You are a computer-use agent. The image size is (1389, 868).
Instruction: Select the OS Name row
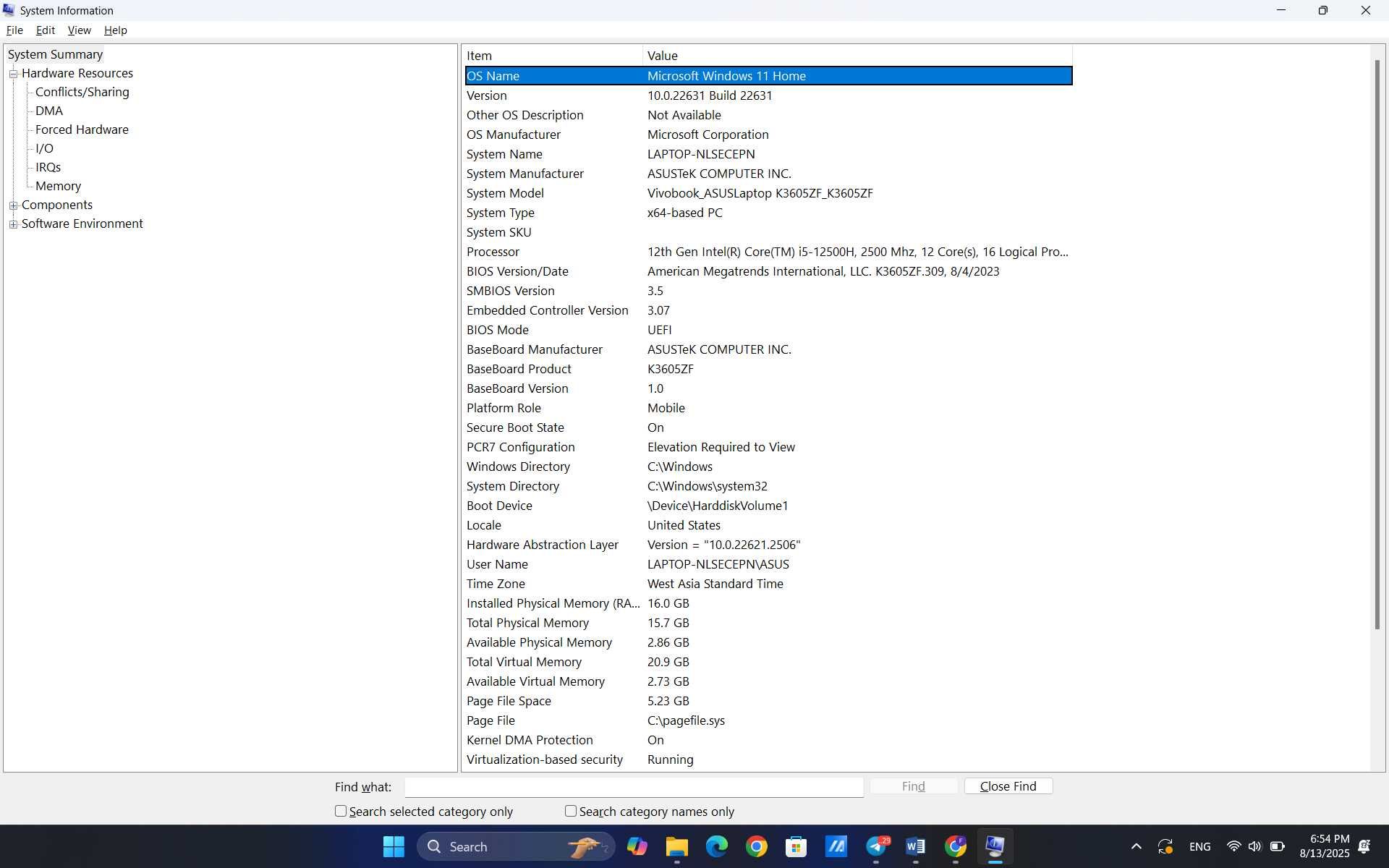[768, 76]
